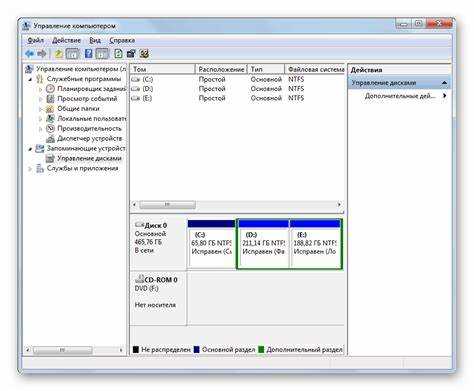Select Службы и приложения node

tap(82, 168)
